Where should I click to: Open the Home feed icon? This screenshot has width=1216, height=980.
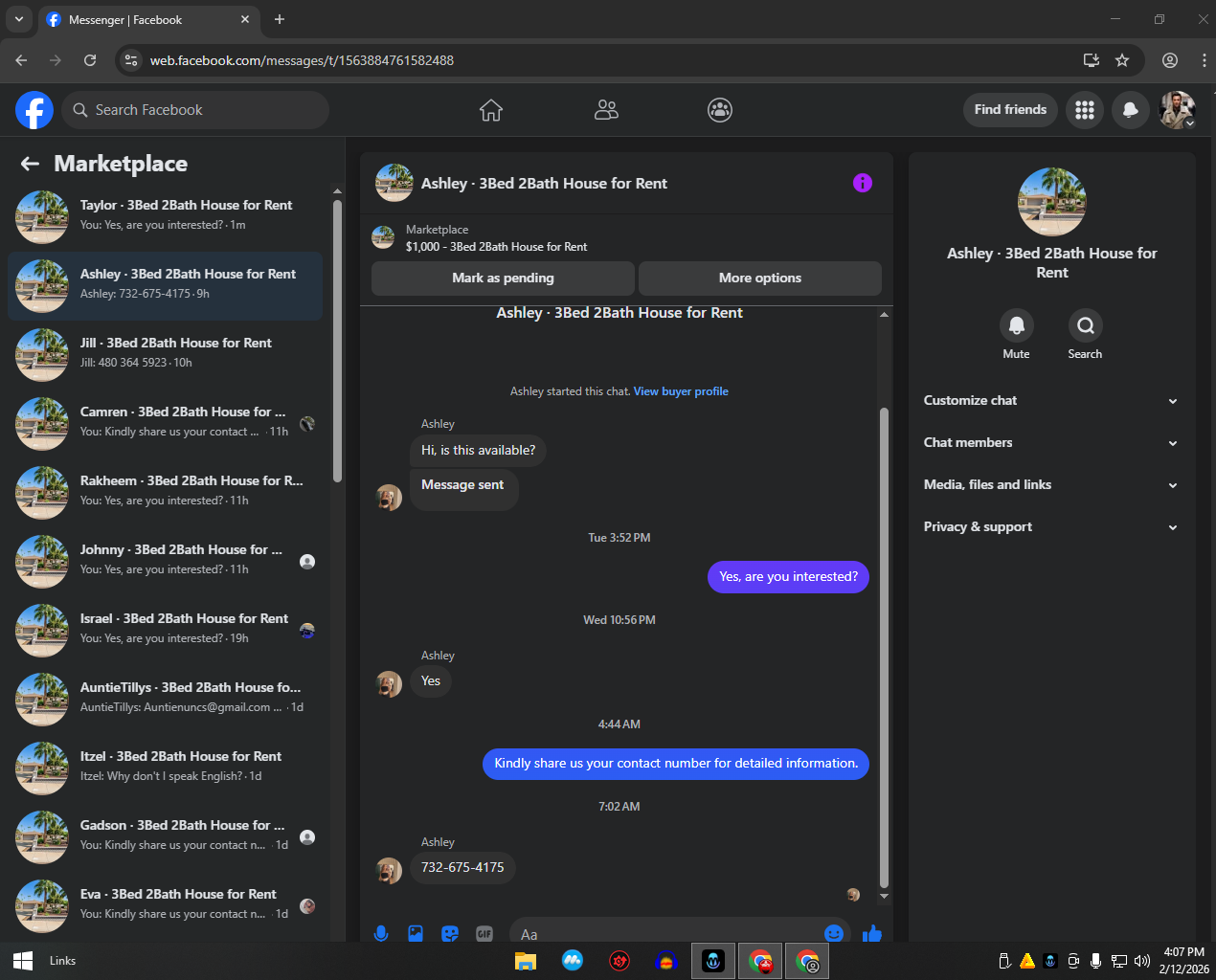(x=491, y=110)
